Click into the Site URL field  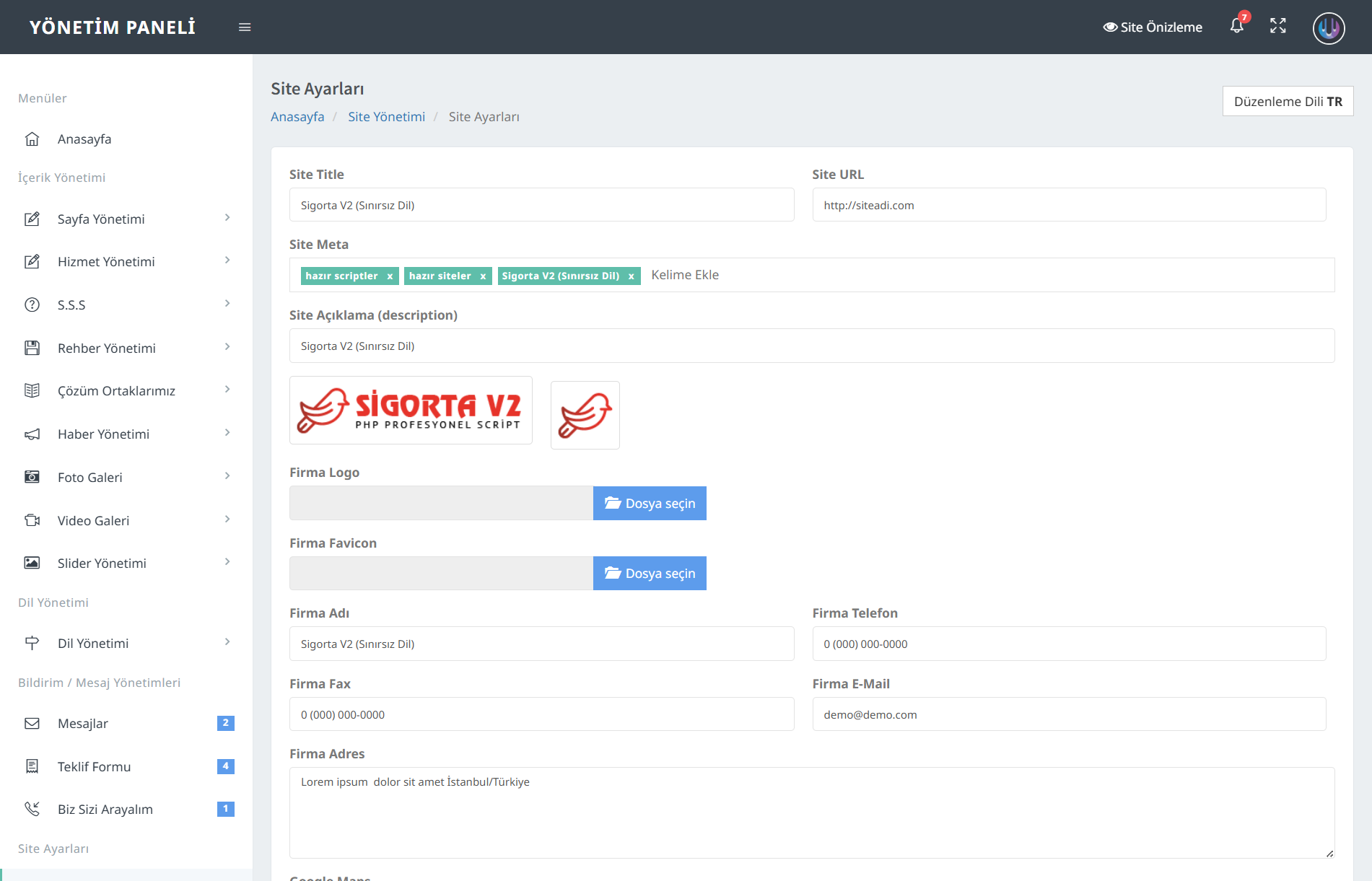(1069, 206)
